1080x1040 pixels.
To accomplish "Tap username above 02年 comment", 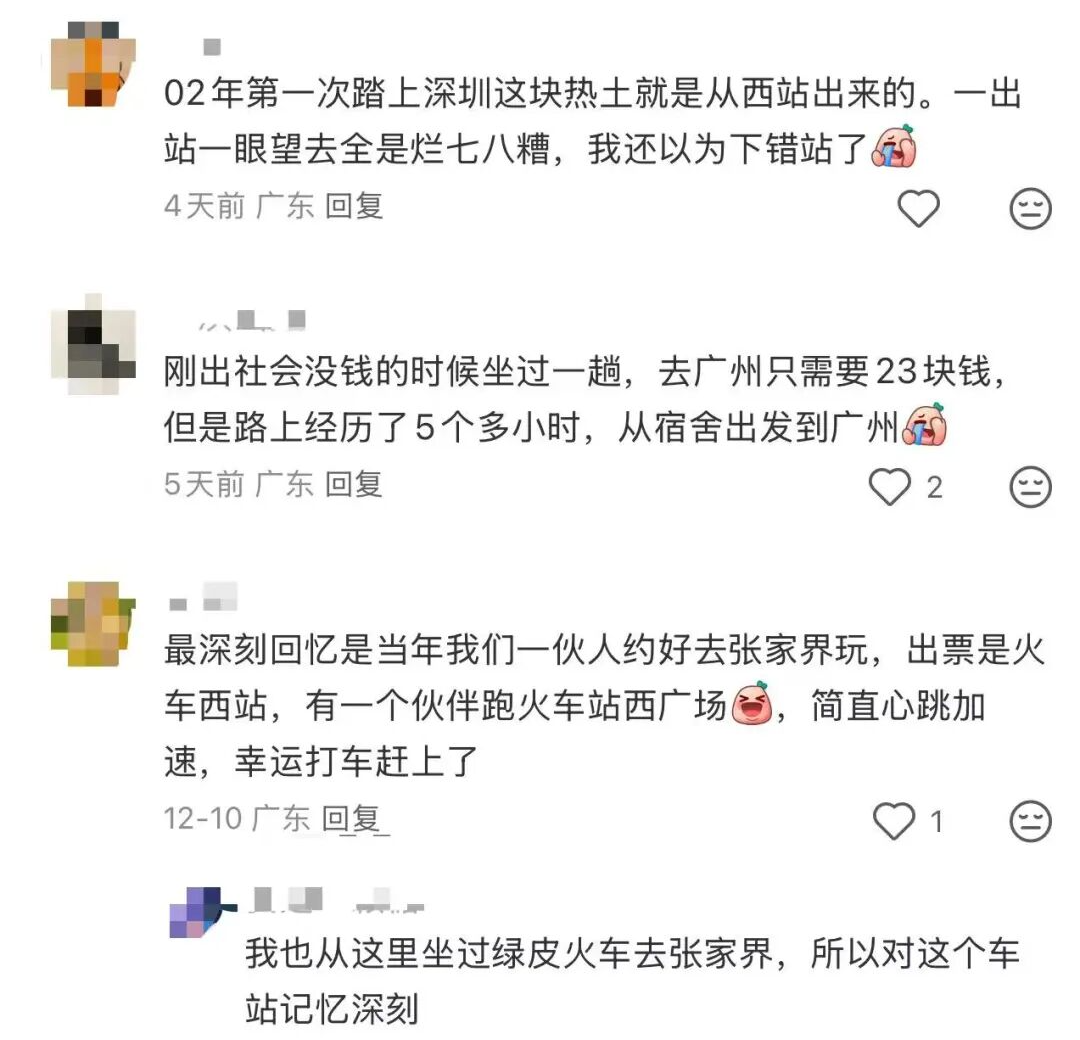I will [x=212, y=47].
